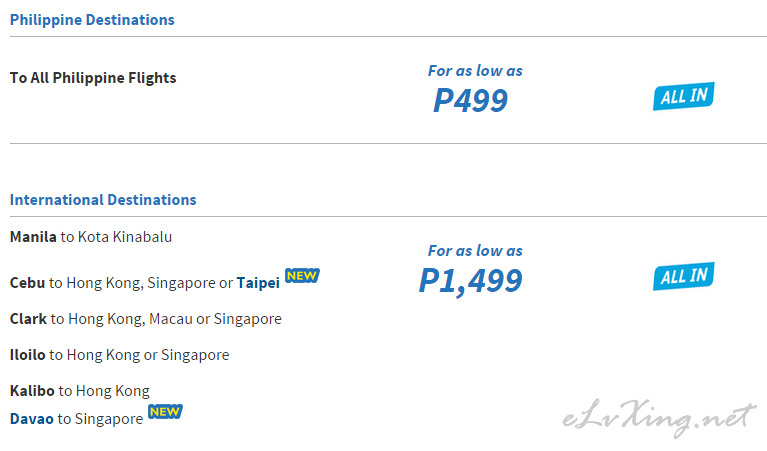Click the P499 price
The image size is (767, 451).
[x=471, y=100]
